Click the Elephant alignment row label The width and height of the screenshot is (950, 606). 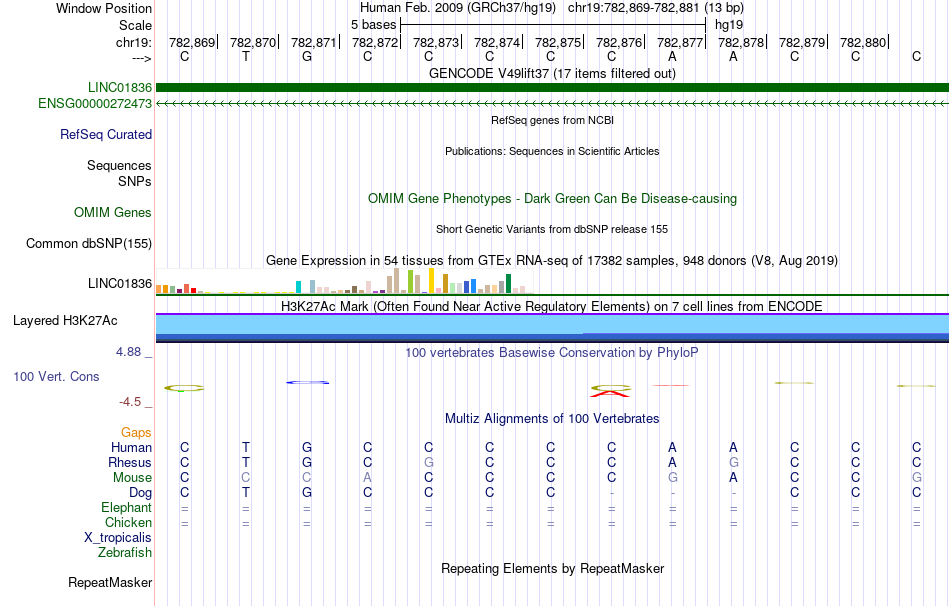(126, 508)
